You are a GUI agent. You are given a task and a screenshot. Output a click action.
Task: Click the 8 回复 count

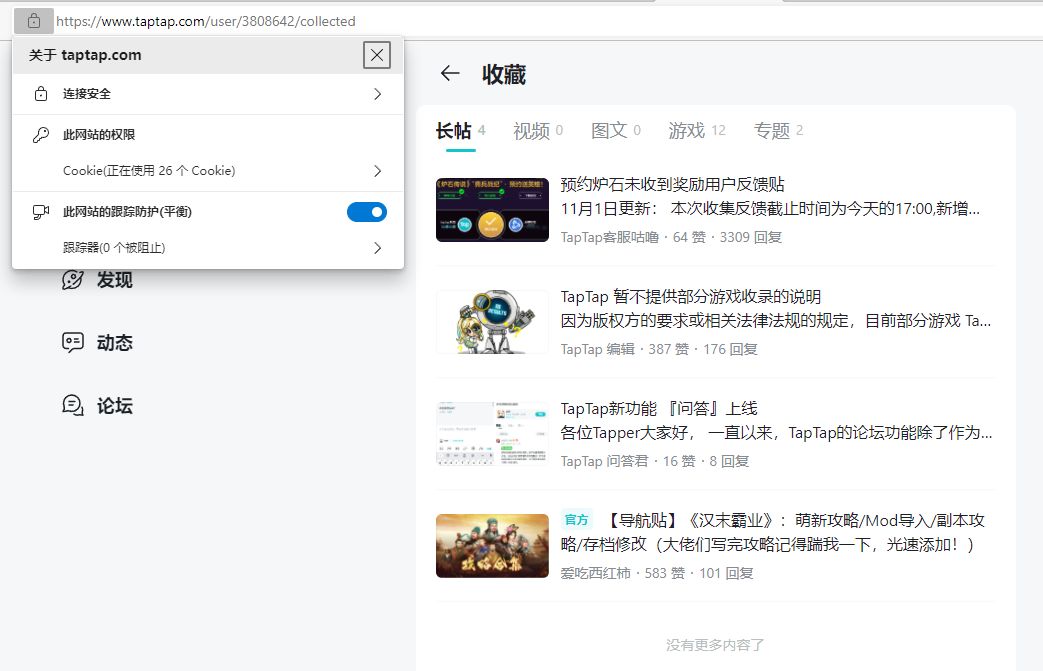pos(729,461)
